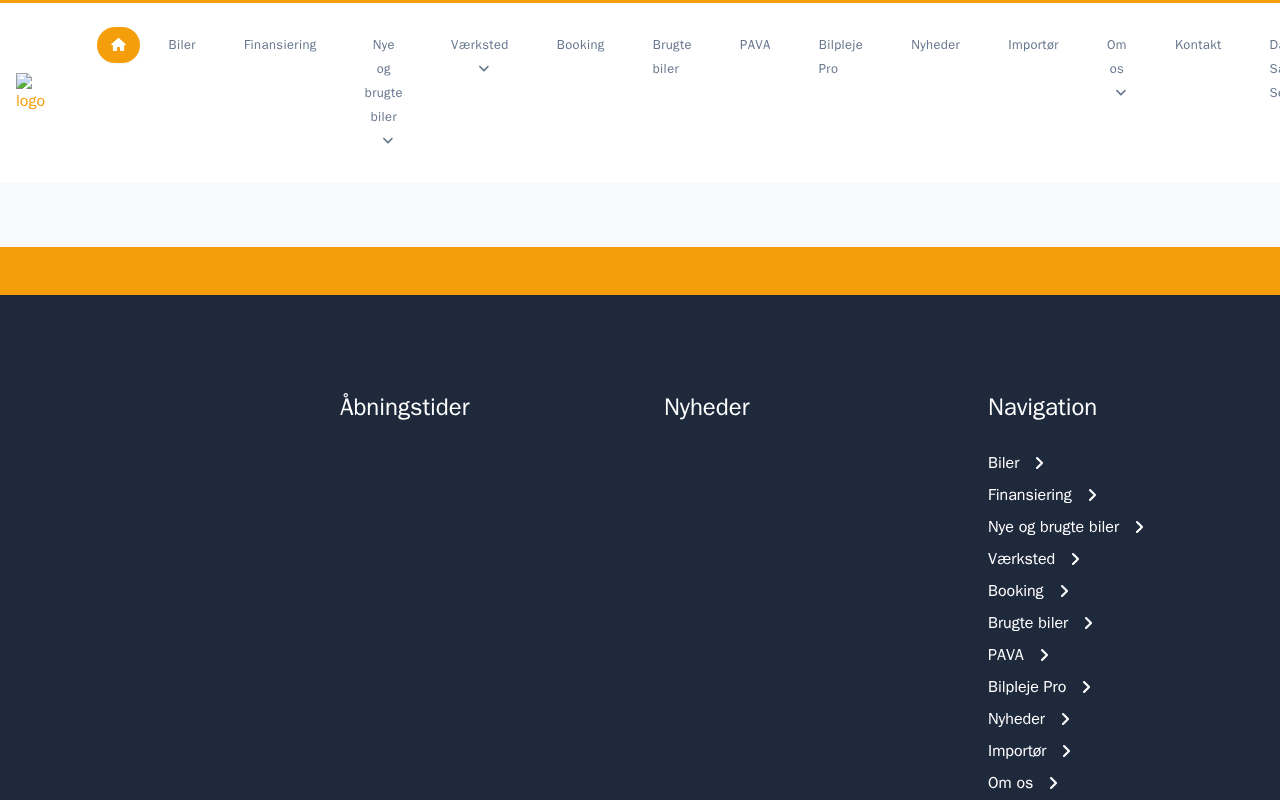Screen dimensions: 1280x800
Task: Click the Åbningstider footer heading
Action: pyautogui.click(x=405, y=407)
